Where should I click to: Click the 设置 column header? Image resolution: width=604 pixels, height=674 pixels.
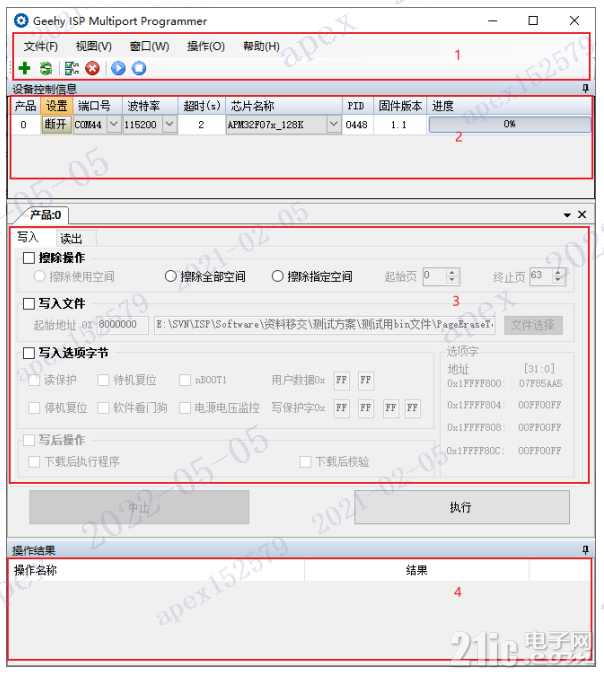(57, 106)
